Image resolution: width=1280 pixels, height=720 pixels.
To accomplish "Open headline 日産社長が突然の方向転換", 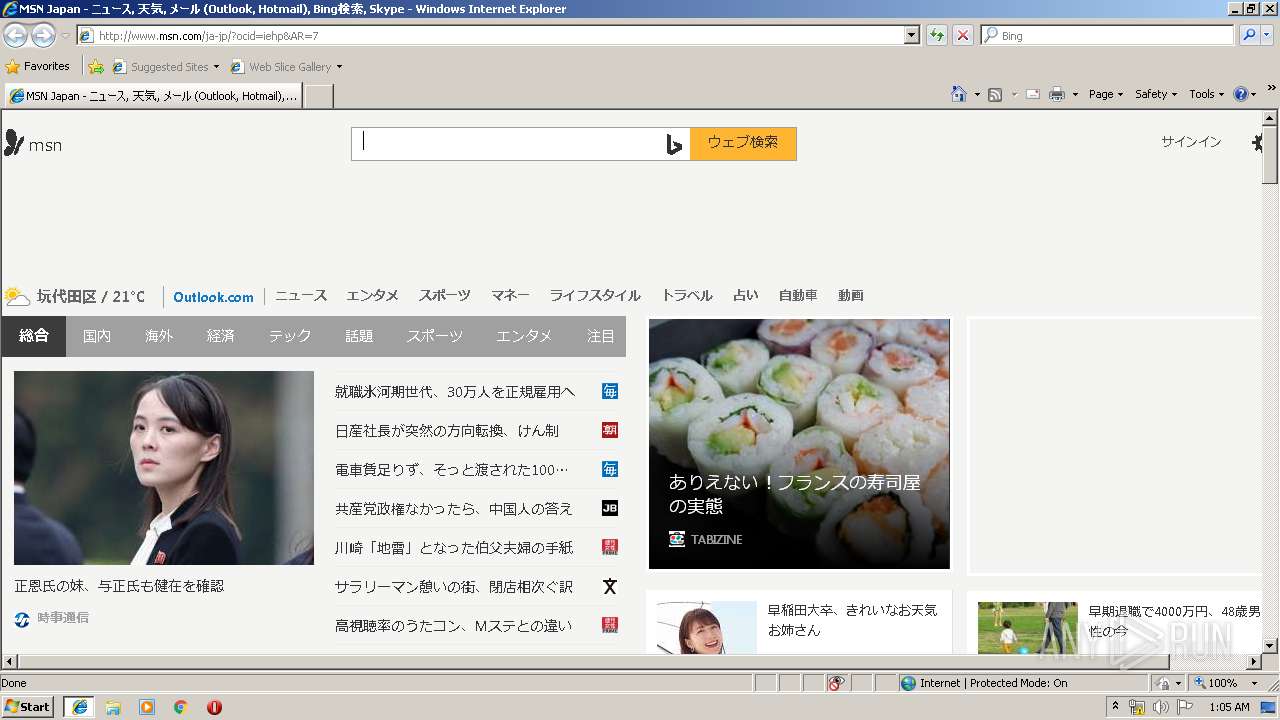I will coord(447,430).
